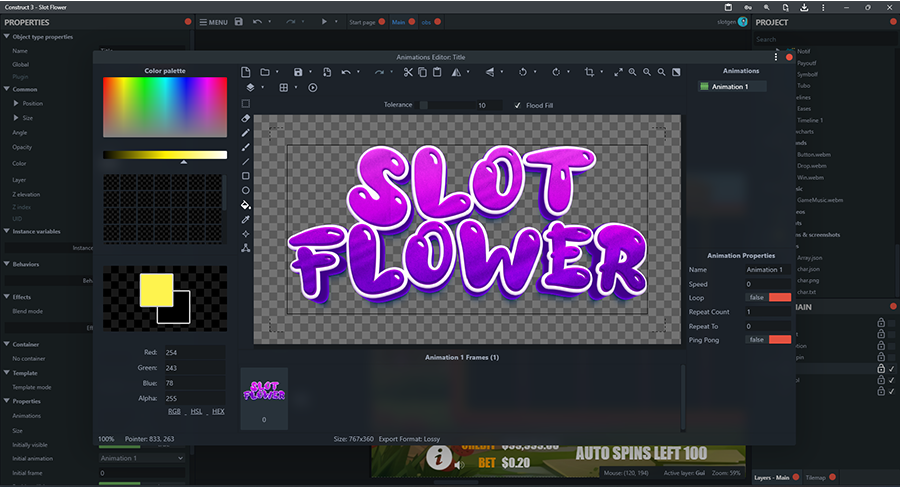This screenshot has width=900, height=488.
Task: Uncheck the Flood Fill checkbox
Action: click(517, 105)
